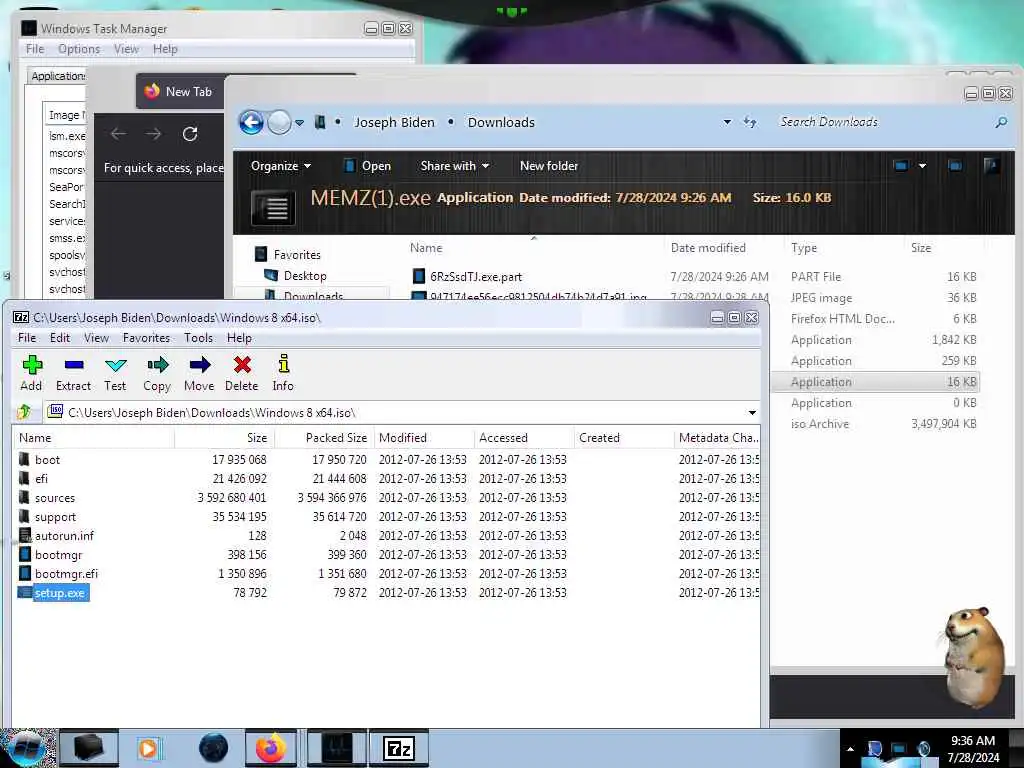Click the Add button in 7-Zip toolbar

[31, 373]
